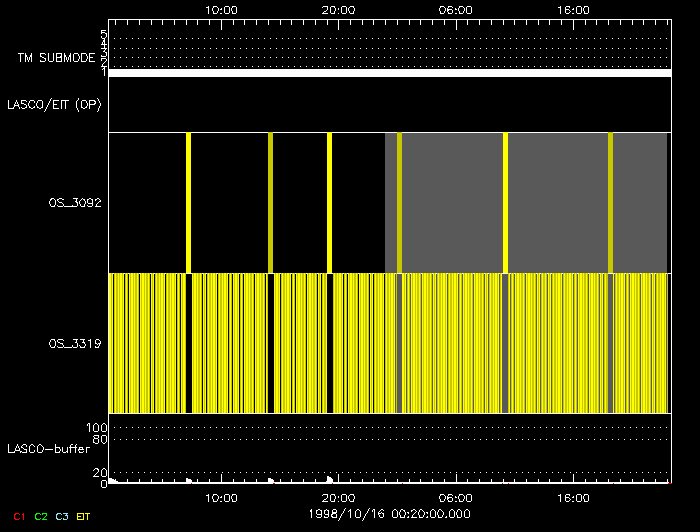Select the 20:00 label on bottom axis
This screenshot has width=700, height=532.
tap(338, 497)
